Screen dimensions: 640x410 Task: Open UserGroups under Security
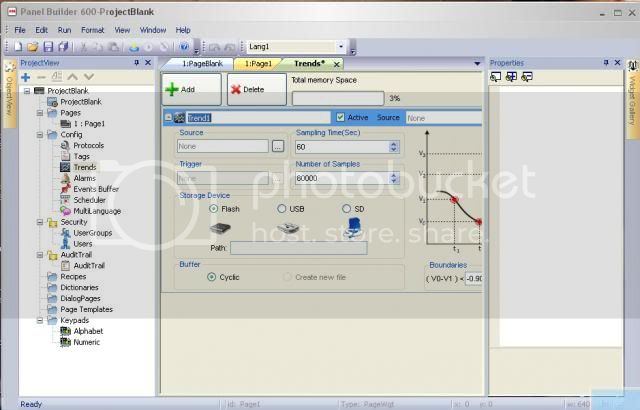tap(93, 233)
